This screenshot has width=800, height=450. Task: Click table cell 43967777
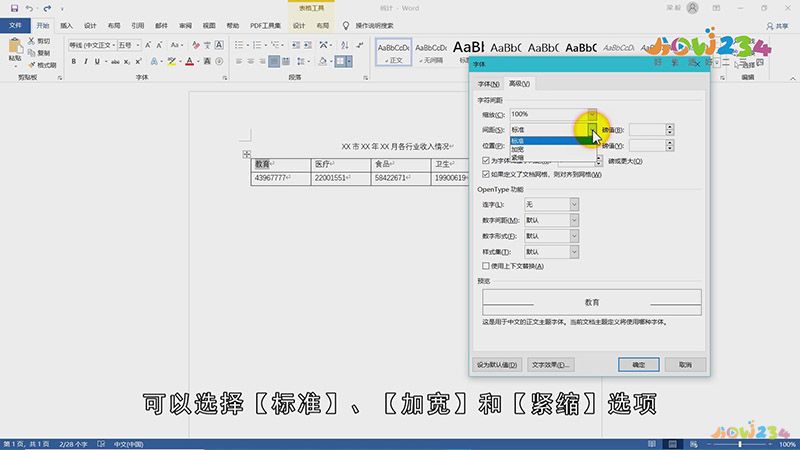pos(281,178)
